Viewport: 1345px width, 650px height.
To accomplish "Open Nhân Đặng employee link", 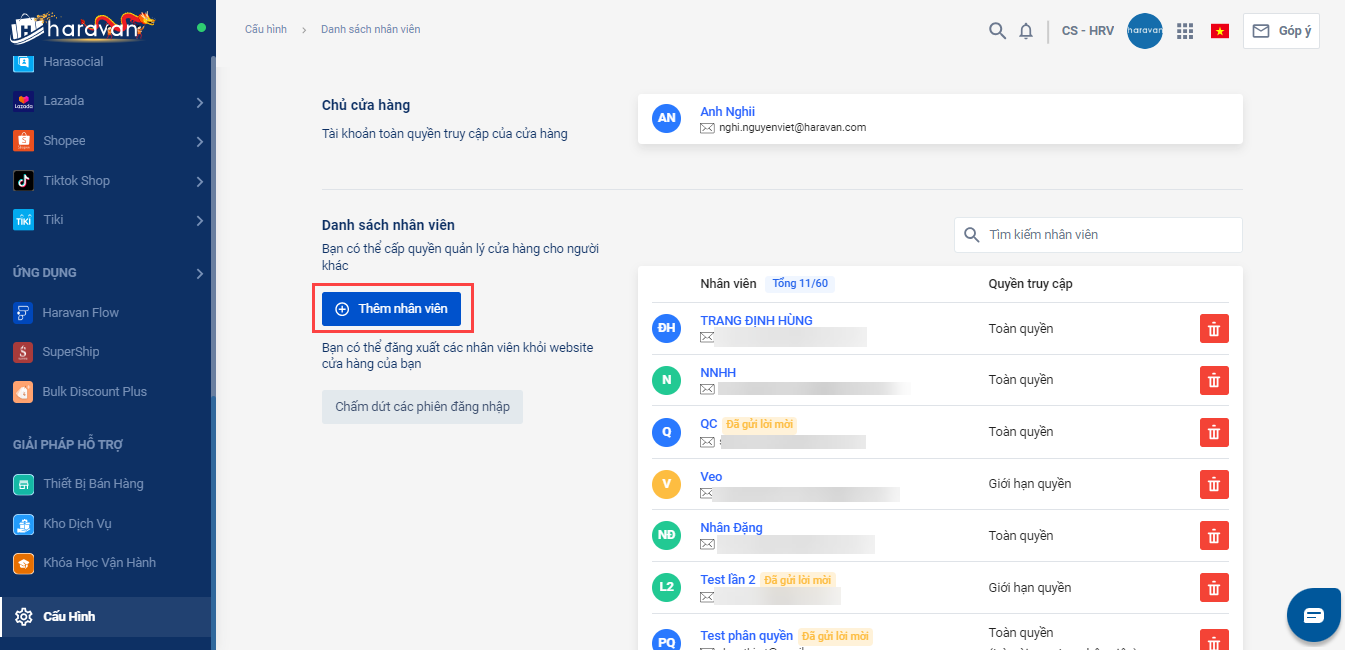I will tap(731, 528).
